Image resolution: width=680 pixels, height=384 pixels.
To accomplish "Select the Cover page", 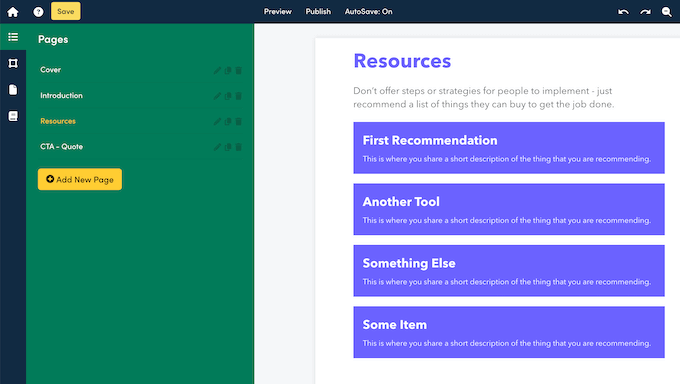I will click(50, 69).
